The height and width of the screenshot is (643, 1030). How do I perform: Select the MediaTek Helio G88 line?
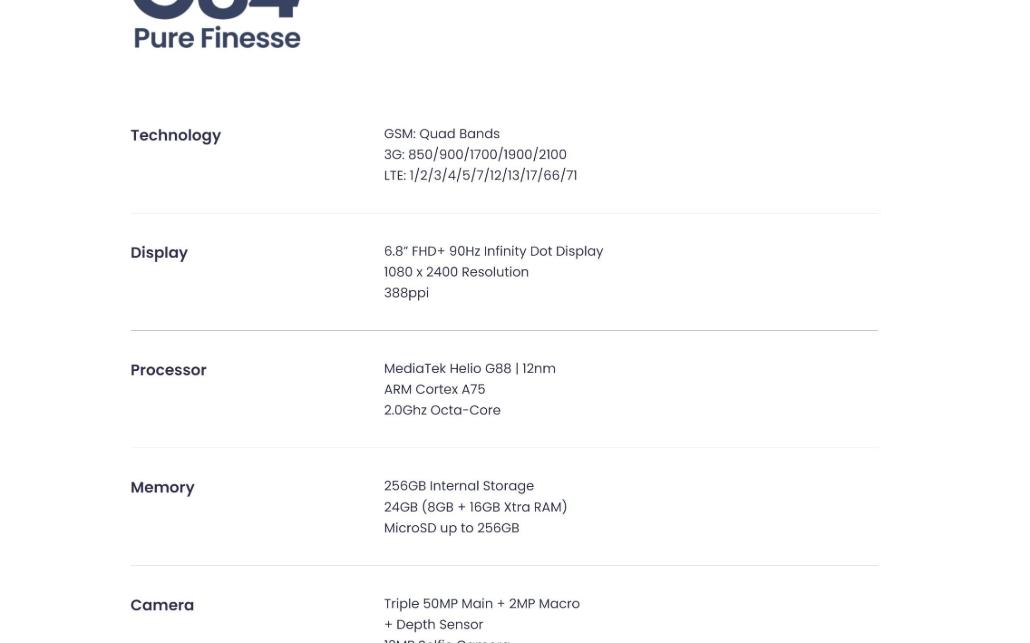pyautogui.click(x=469, y=368)
